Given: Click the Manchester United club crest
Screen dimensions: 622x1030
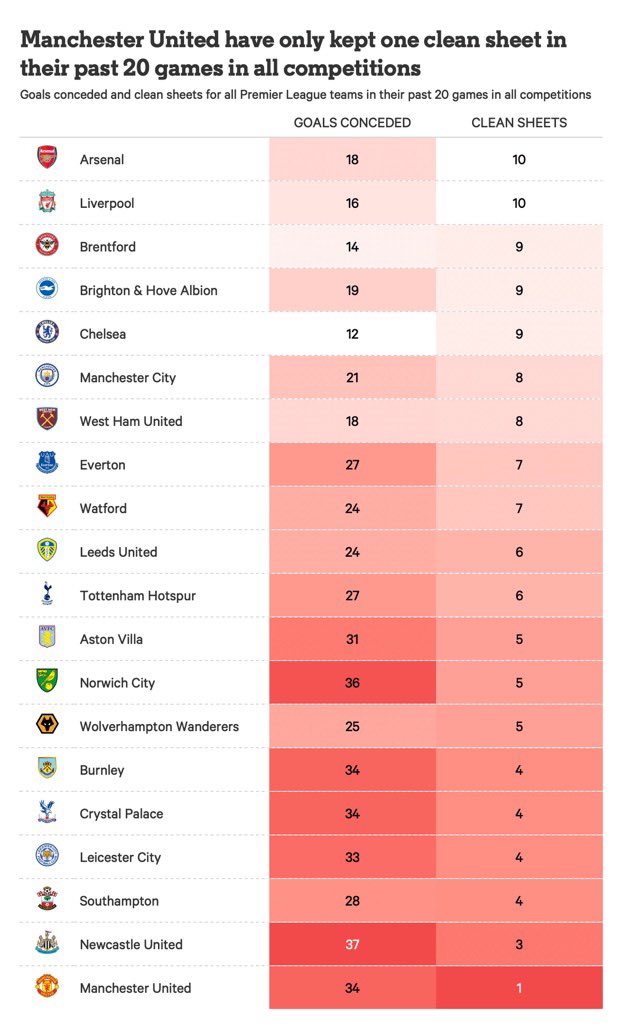Looking at the screenshot, I should point(47,988).
